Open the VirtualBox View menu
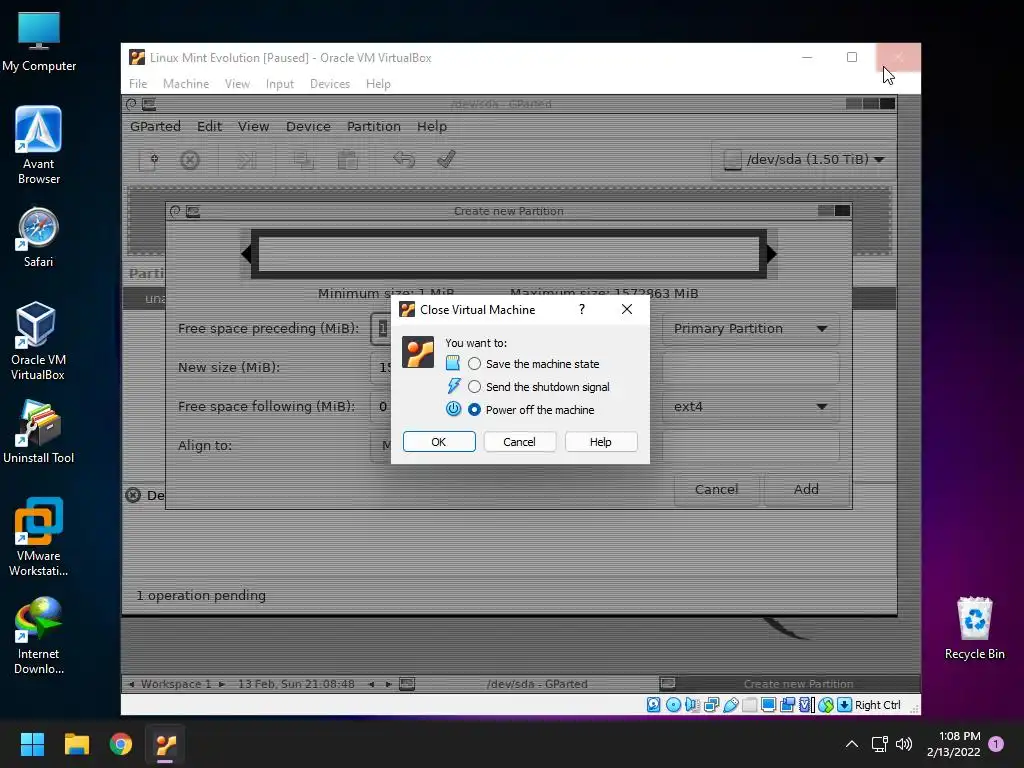This screenshot has width=1024, height=768. pyautogui.click(x=237, y=84)
